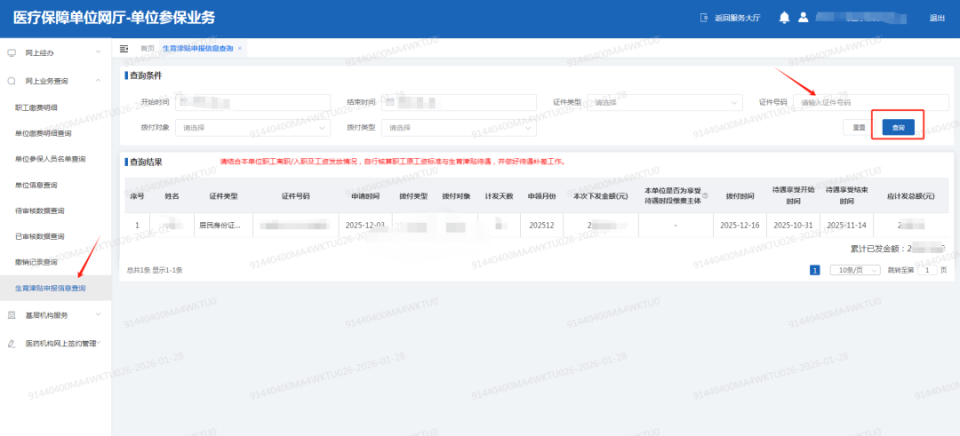Screen dimensions: 960x436
Task: Switch to the 首页 tab
Action: point(147,48)
